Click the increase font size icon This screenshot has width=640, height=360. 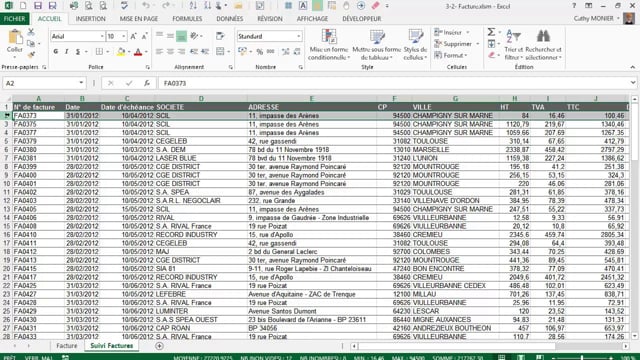click(x=133, y=36)
